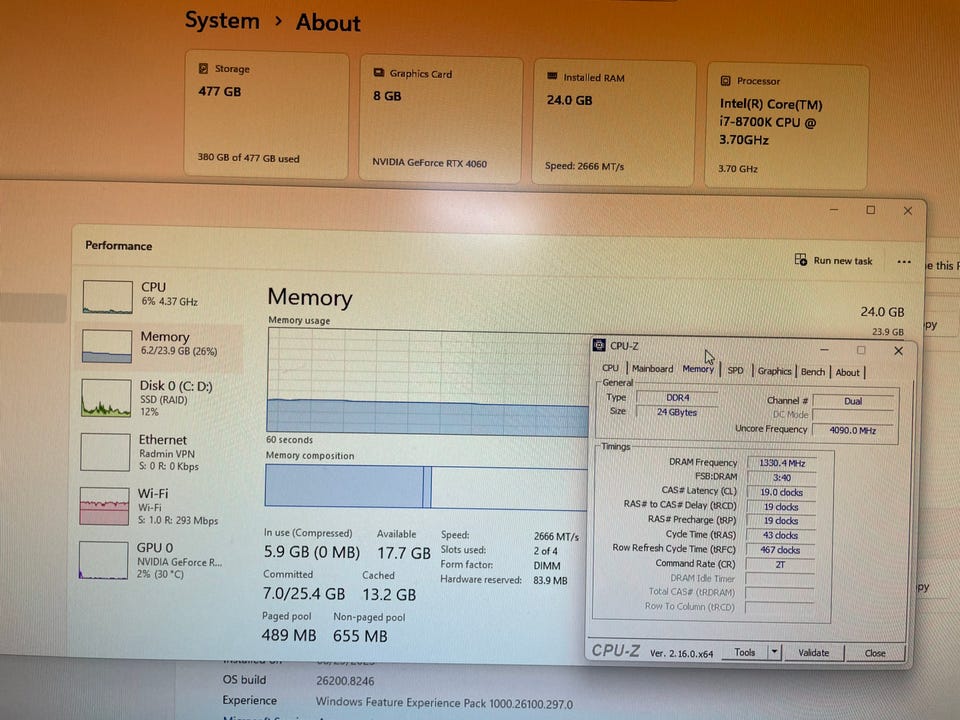Minimize the CPU-Z window

pyautogui.click(x=824, y=350)
